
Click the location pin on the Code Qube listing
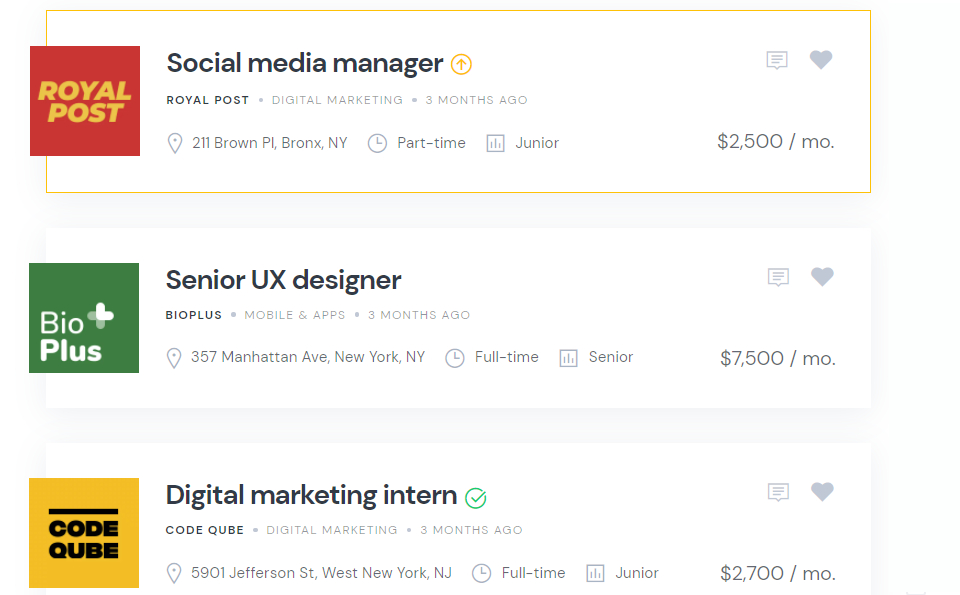point(175,573)
